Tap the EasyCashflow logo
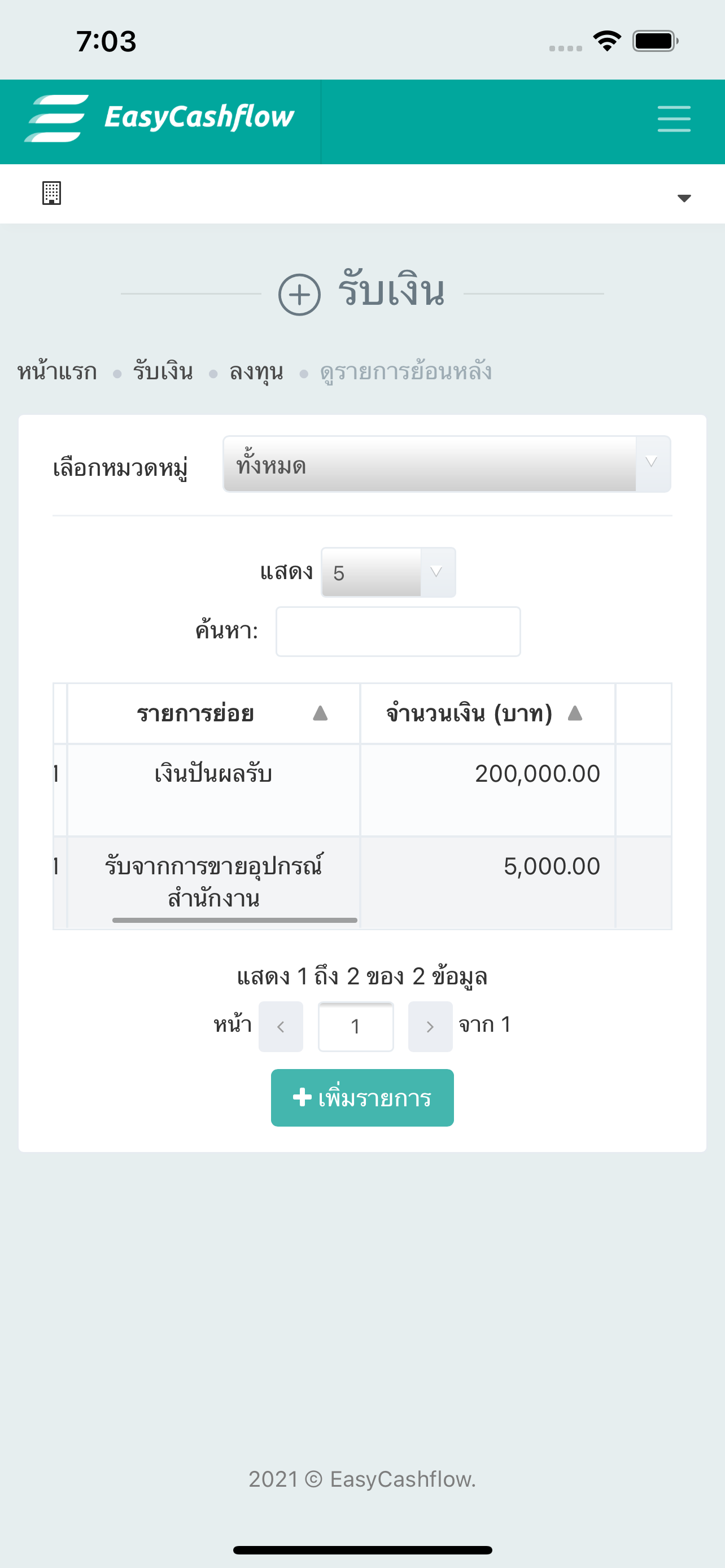 159,118
